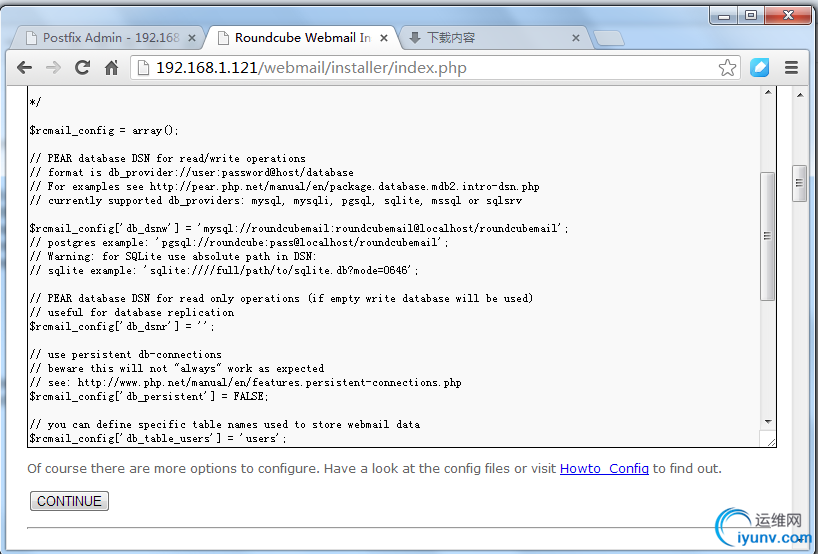
Task: Close the Postfix Admin tab
Action: (x=191, y=38)
